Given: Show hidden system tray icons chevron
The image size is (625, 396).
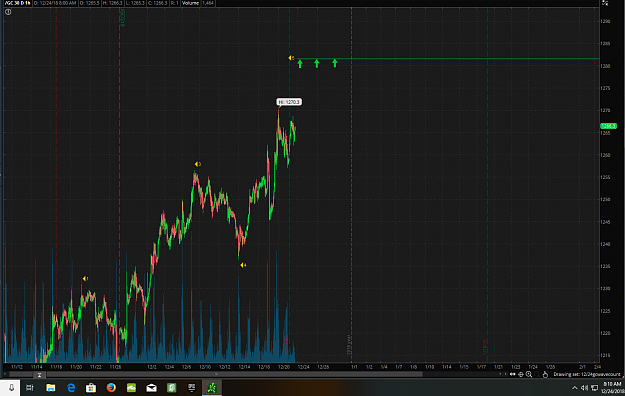Looking at the screenshot, I should [x=574, y=388].
